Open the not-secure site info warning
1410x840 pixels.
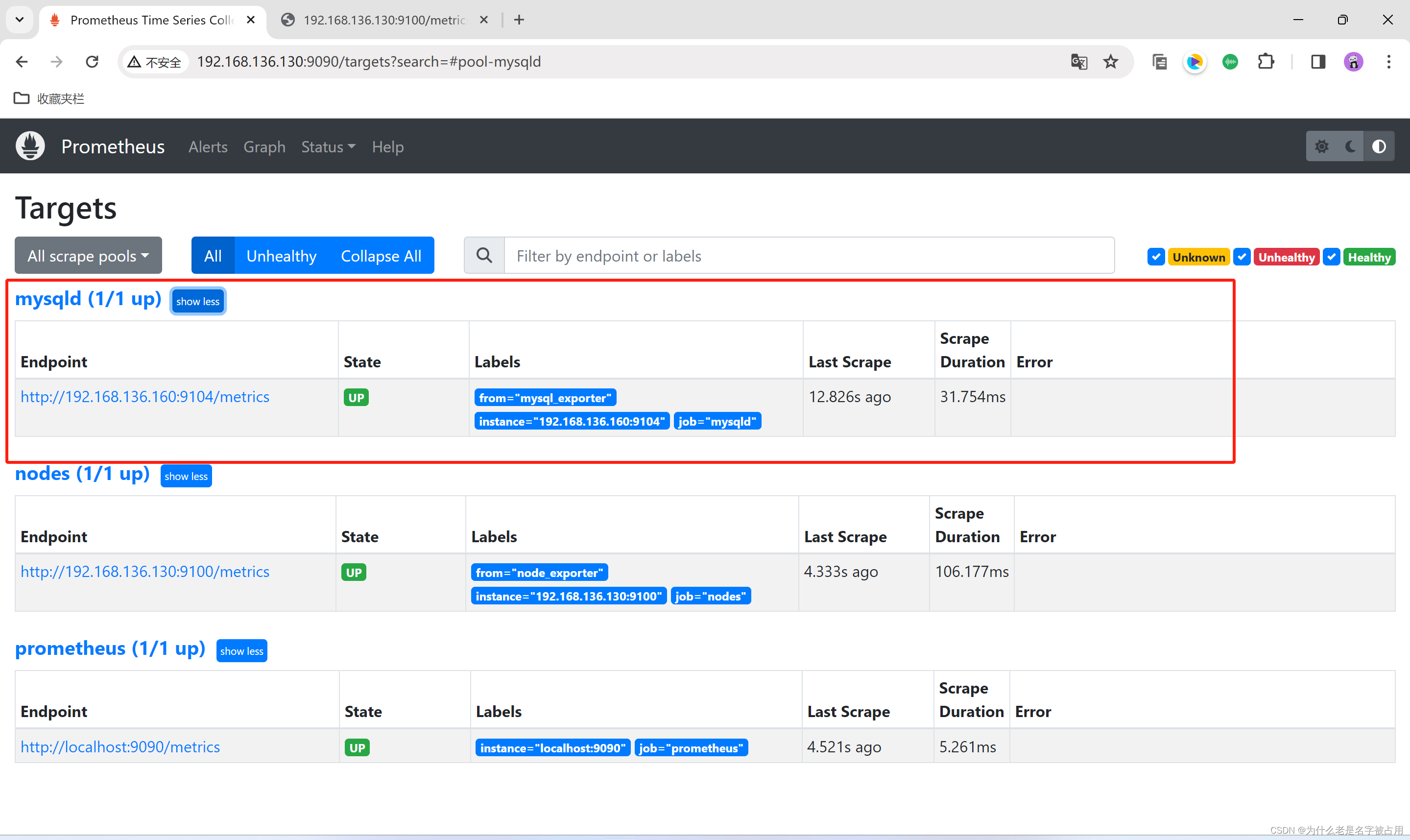(154, 62)
